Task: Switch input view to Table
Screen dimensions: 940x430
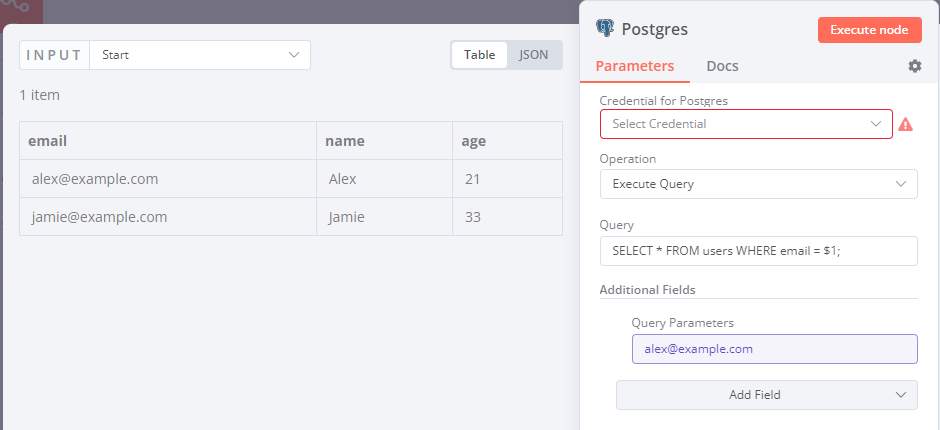Action: (479, 55)
